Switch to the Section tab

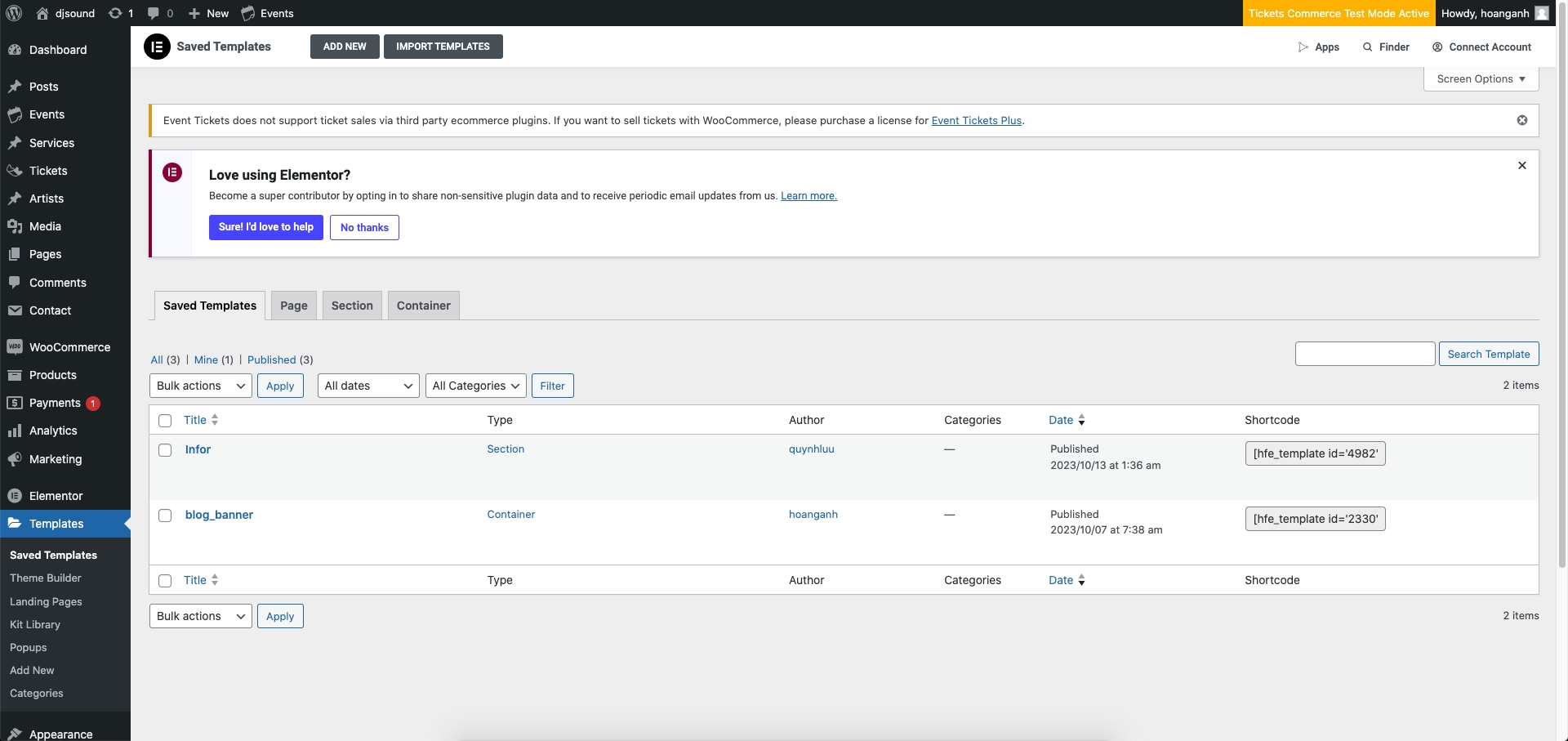(x=352, y=306)
